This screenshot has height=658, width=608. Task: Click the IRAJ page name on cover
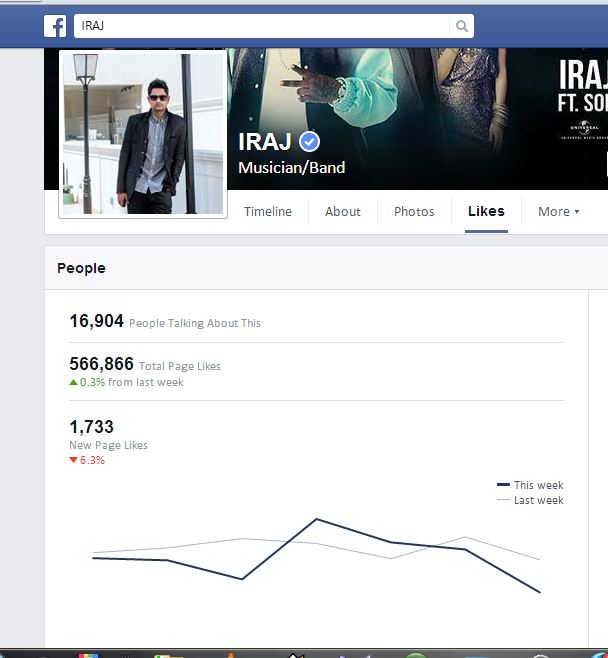click(x=265, y=142)
